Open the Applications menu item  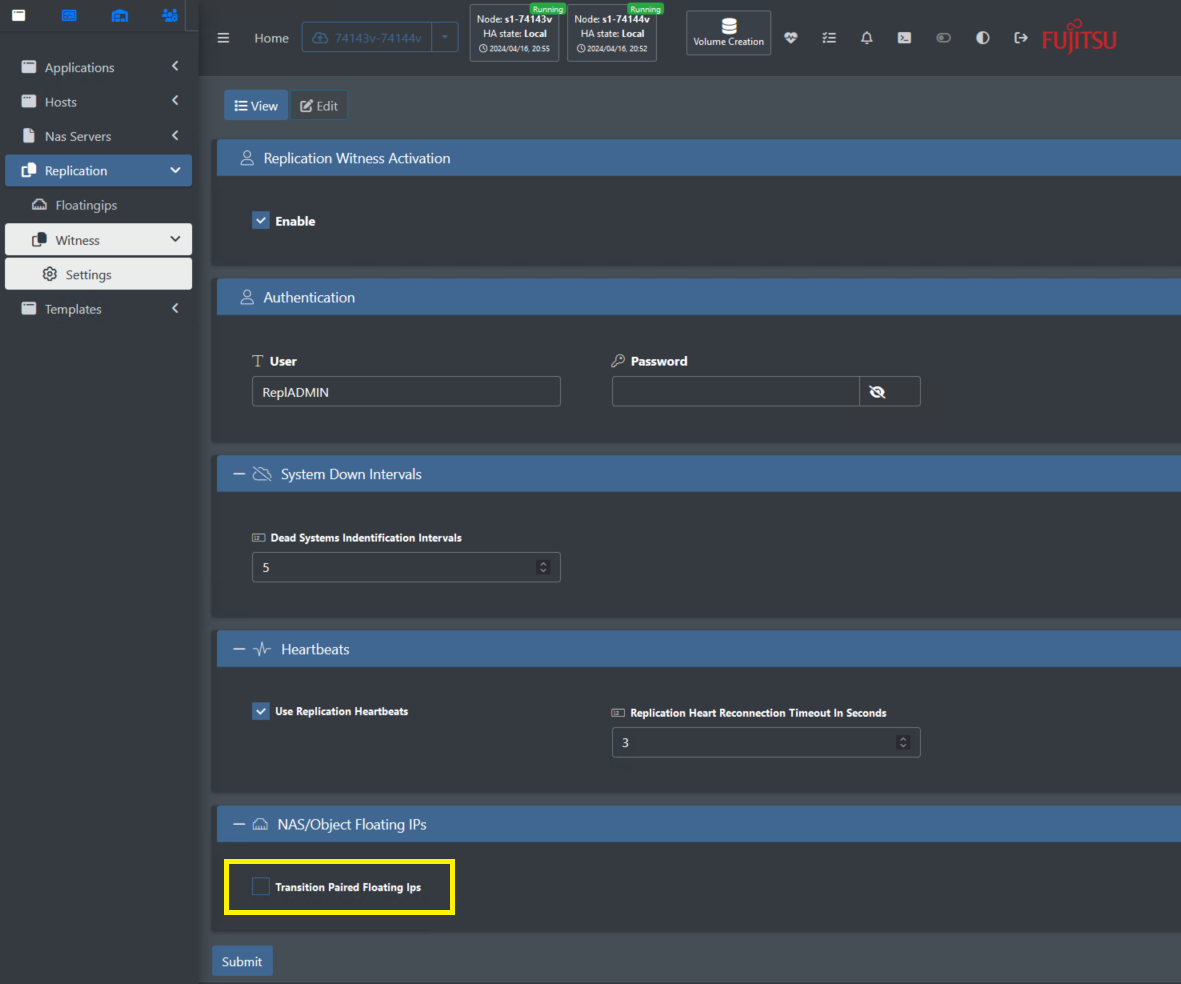pyautogui.click(x=99, y=67)
